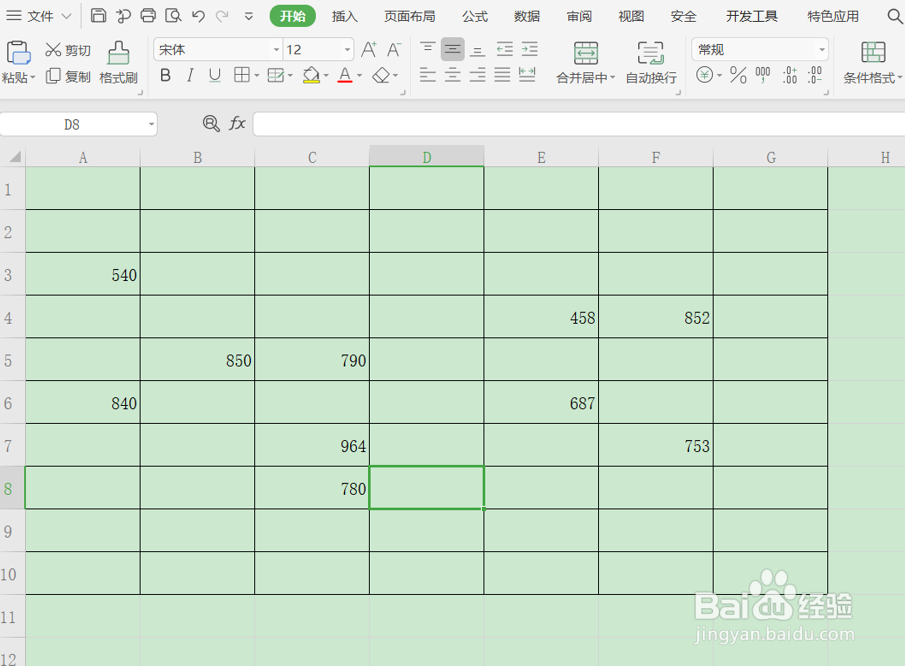Select cell containing 964
The height and width of the screenshot is (666, 905).
coord(312,446)
